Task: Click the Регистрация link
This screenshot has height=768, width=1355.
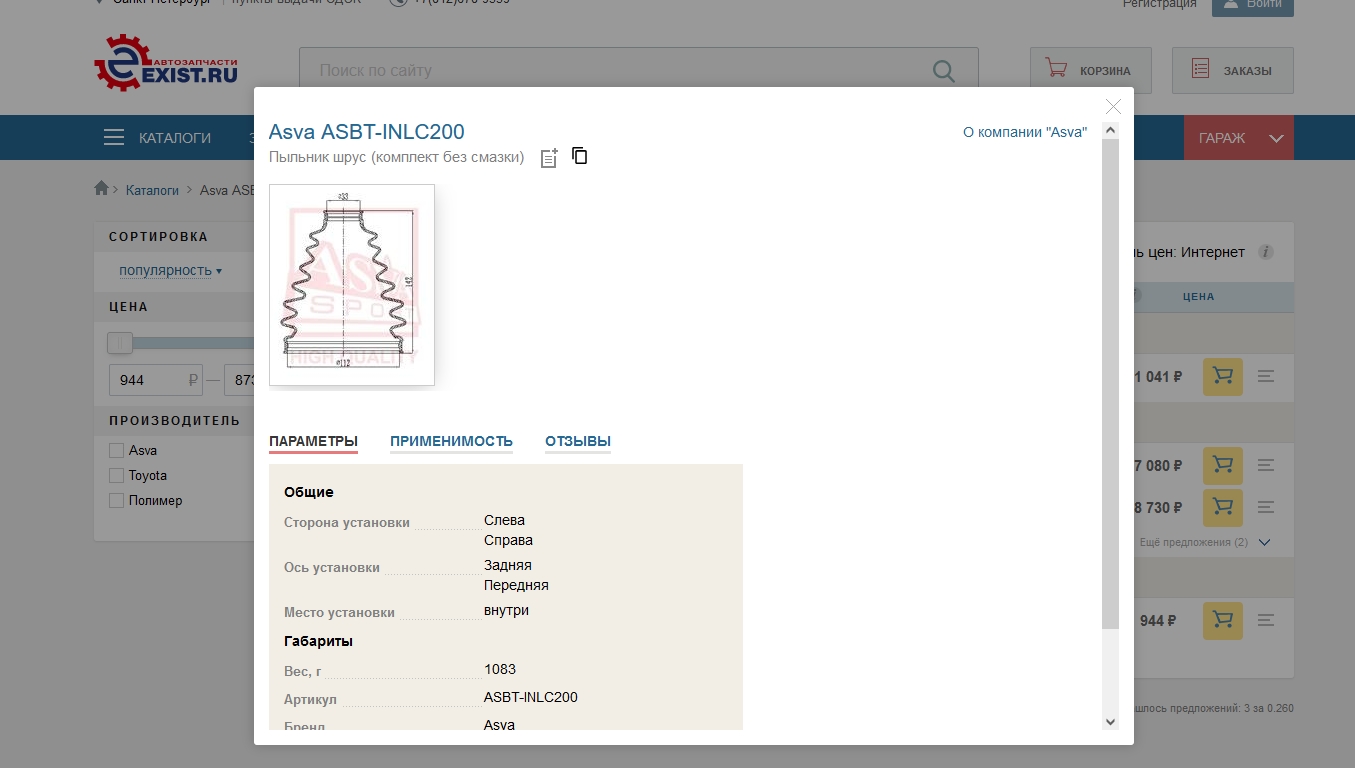Action: (1160, 4)
